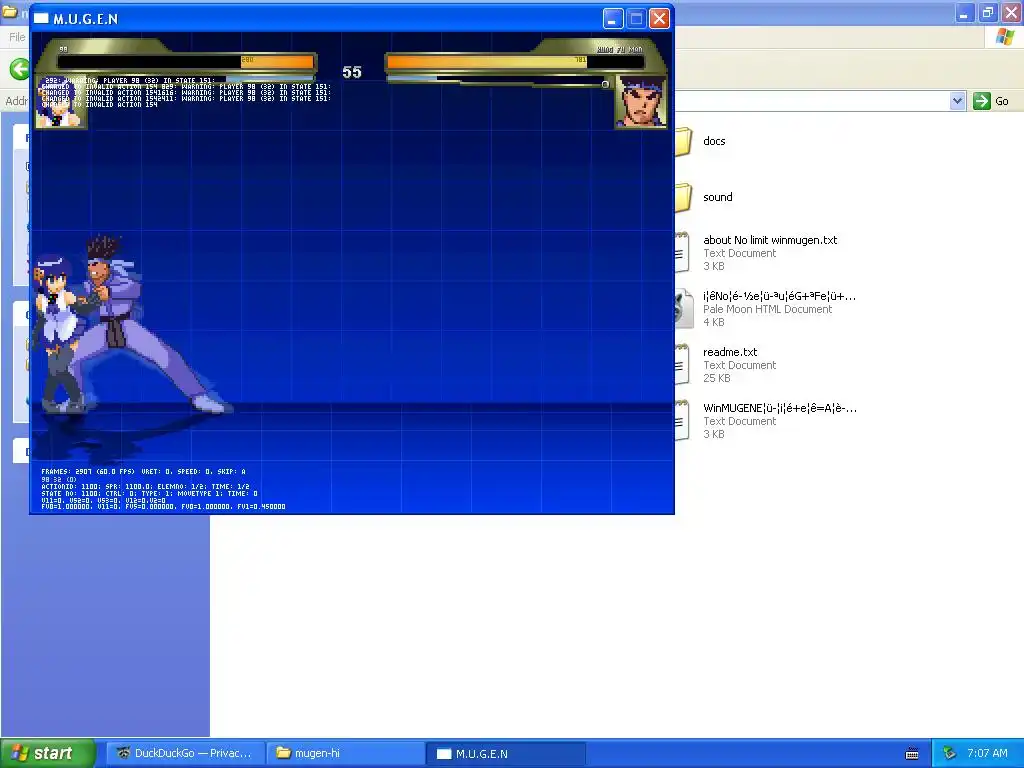Click the M.U.G.E.N title bar icon

tap(41, 18)
